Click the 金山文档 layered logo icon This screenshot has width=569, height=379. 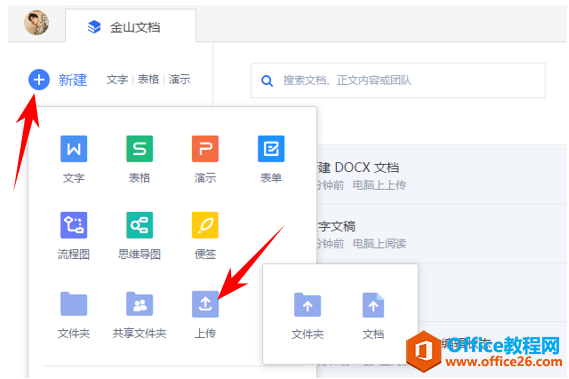[94, 27]
